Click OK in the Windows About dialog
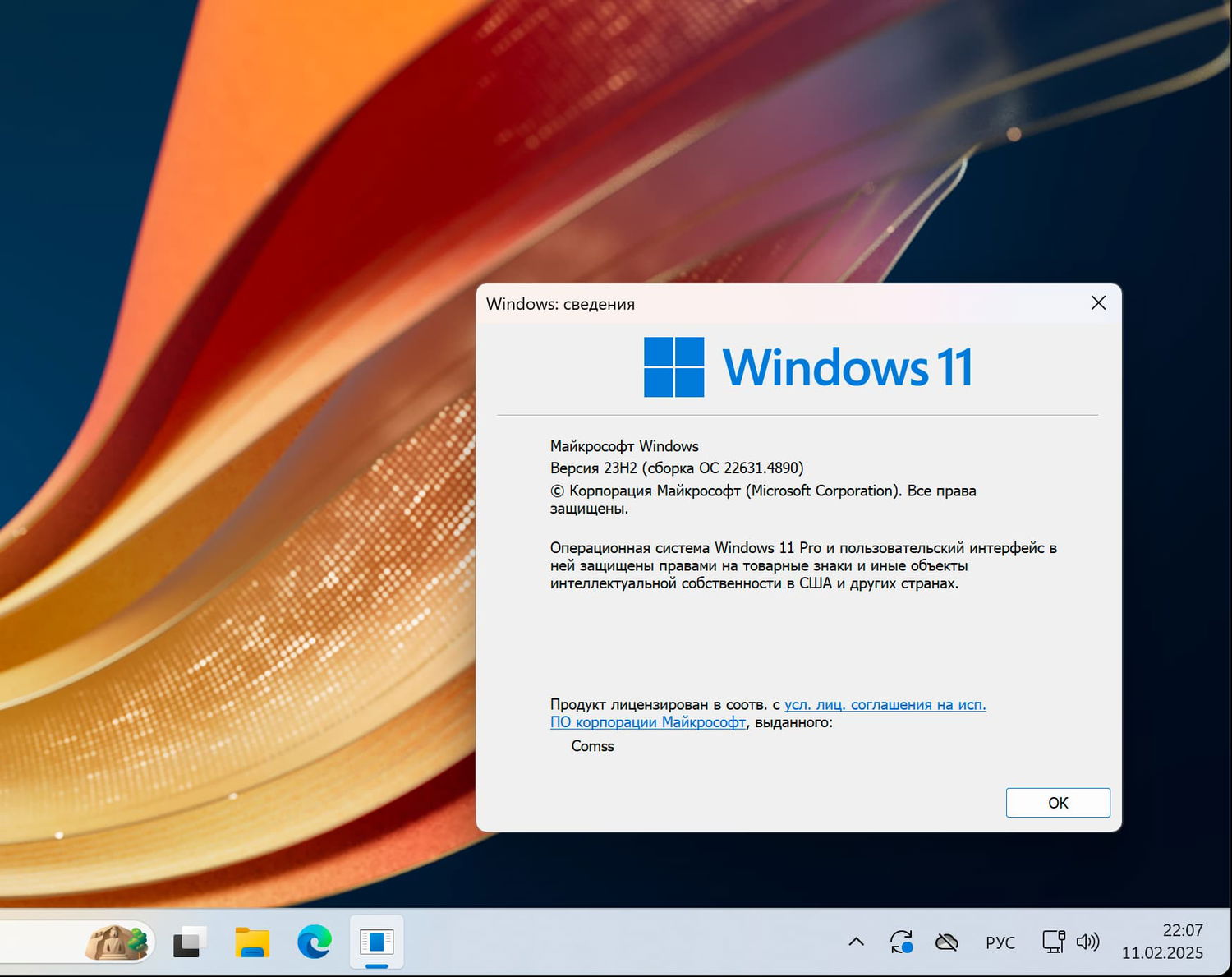Image resolution: width=1232 pixels, height=977 pixels. 1057,803
